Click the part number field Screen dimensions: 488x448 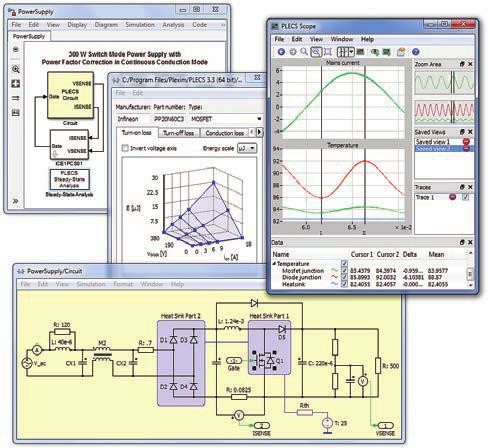(x=169, y=119)
